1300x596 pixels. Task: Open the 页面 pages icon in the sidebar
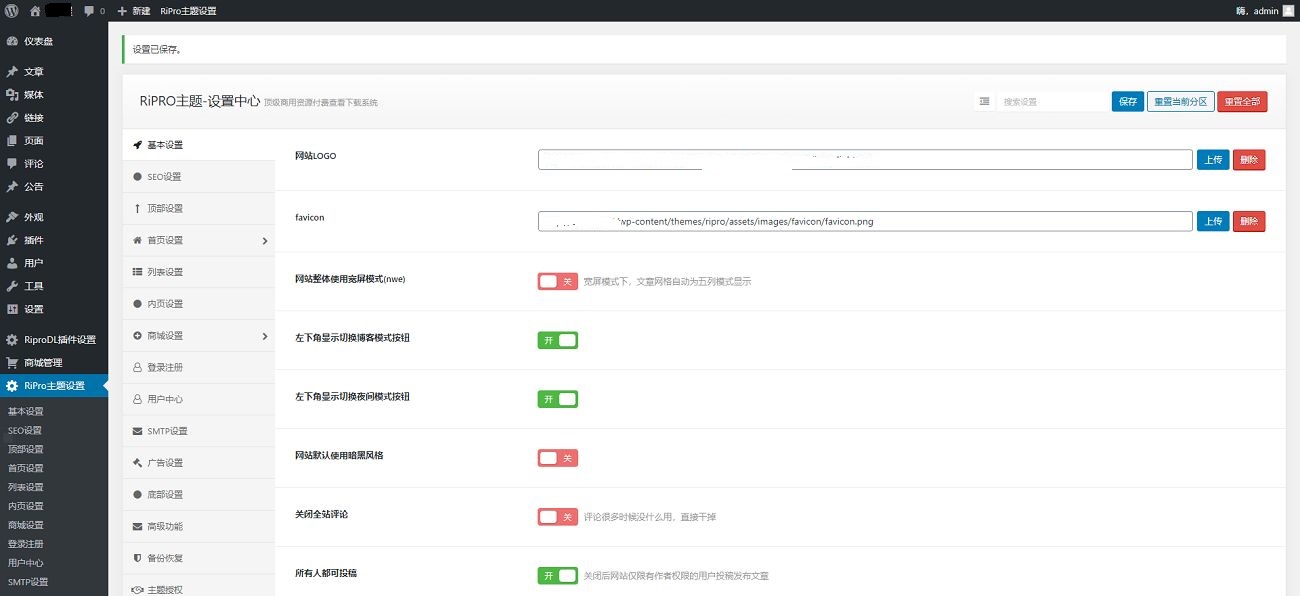coord(12,141)
